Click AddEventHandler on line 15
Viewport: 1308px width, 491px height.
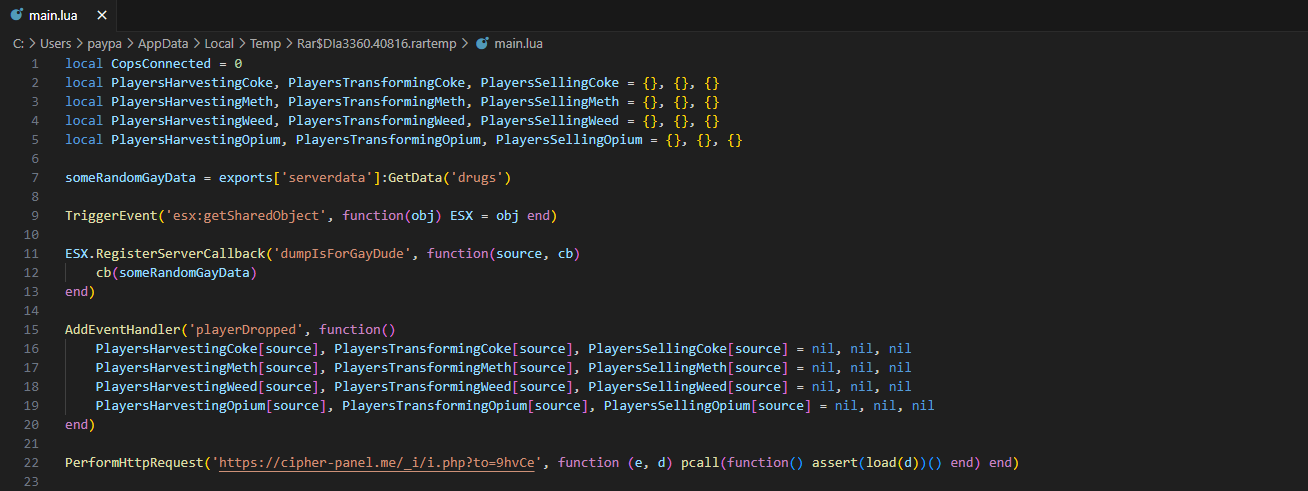(x=123, y=330)
